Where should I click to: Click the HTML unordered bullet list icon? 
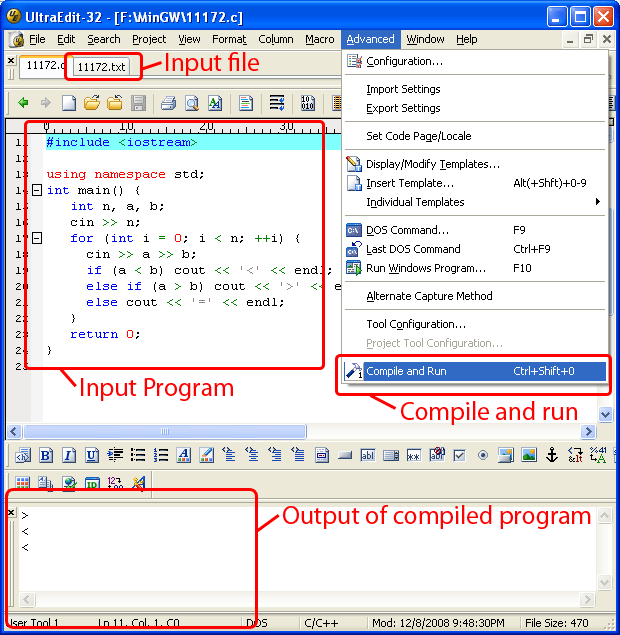coord(138,455)
